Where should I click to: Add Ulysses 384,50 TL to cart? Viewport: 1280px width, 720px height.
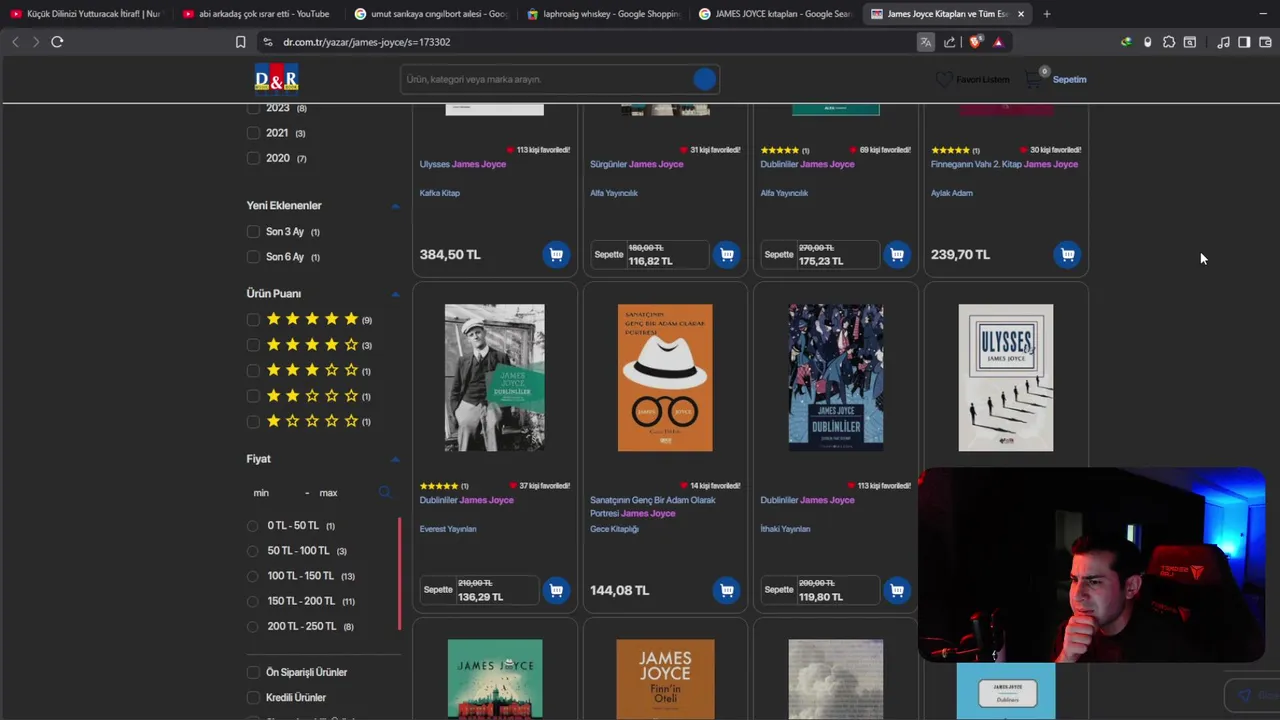pos(556,254)
